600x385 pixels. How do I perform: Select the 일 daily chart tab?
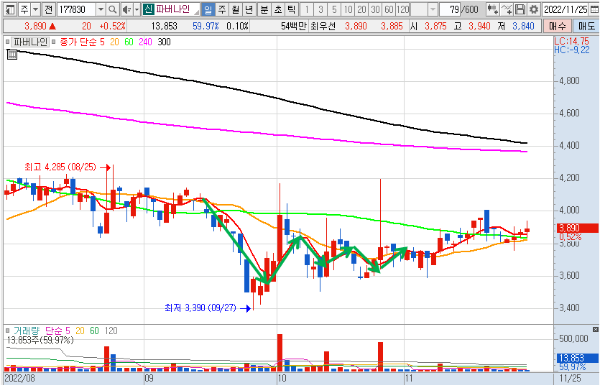click(x=208, y=9)
